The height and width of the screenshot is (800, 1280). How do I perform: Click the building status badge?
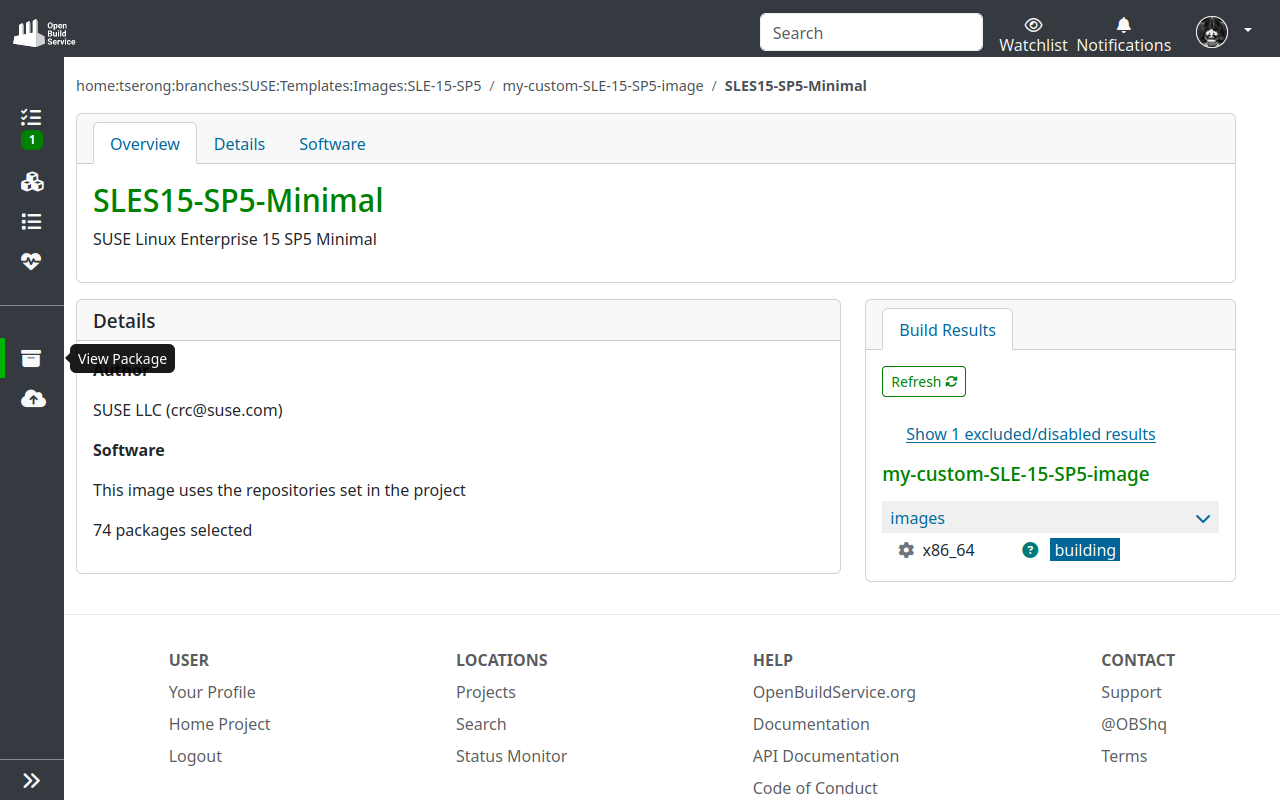click(1084, 549)
